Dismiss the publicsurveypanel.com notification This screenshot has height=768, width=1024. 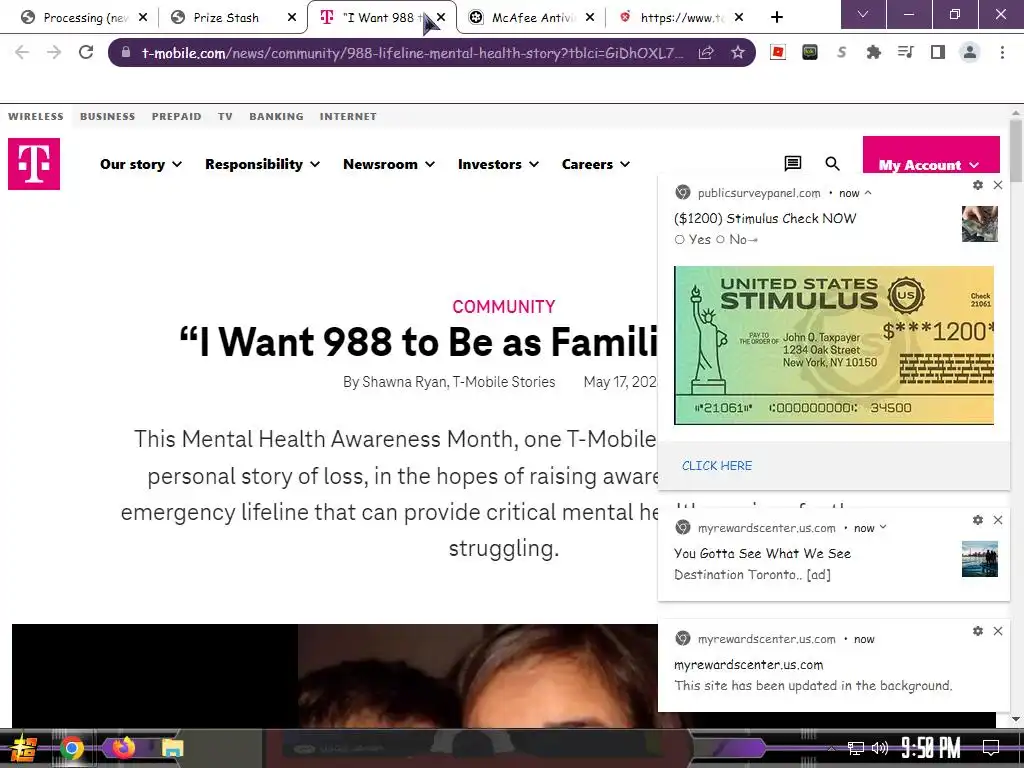998,185
